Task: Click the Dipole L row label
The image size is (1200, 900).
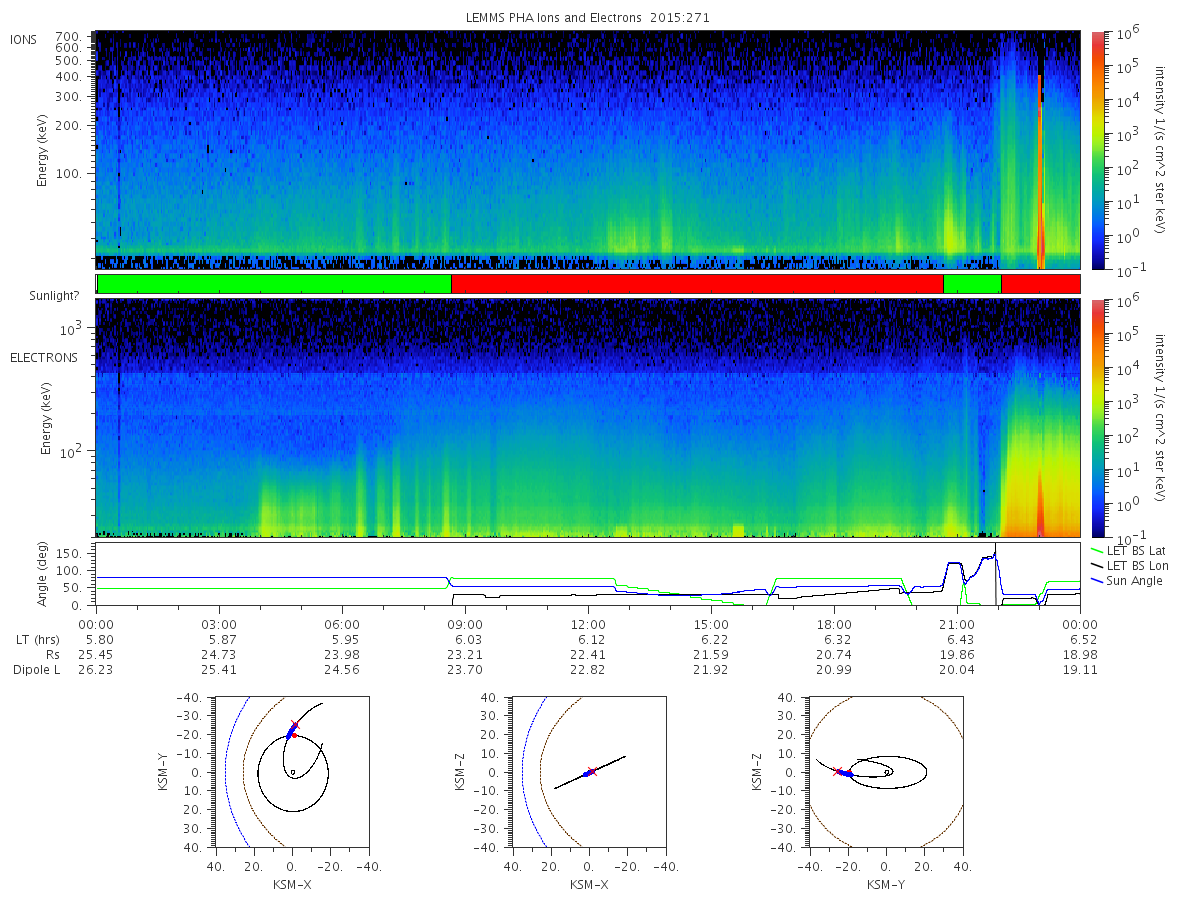Action: coord(36,669)
